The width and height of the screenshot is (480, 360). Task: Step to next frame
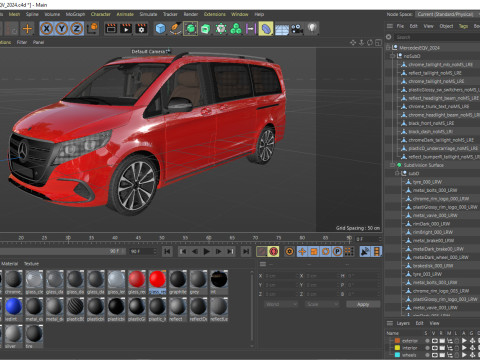[218, 251]
